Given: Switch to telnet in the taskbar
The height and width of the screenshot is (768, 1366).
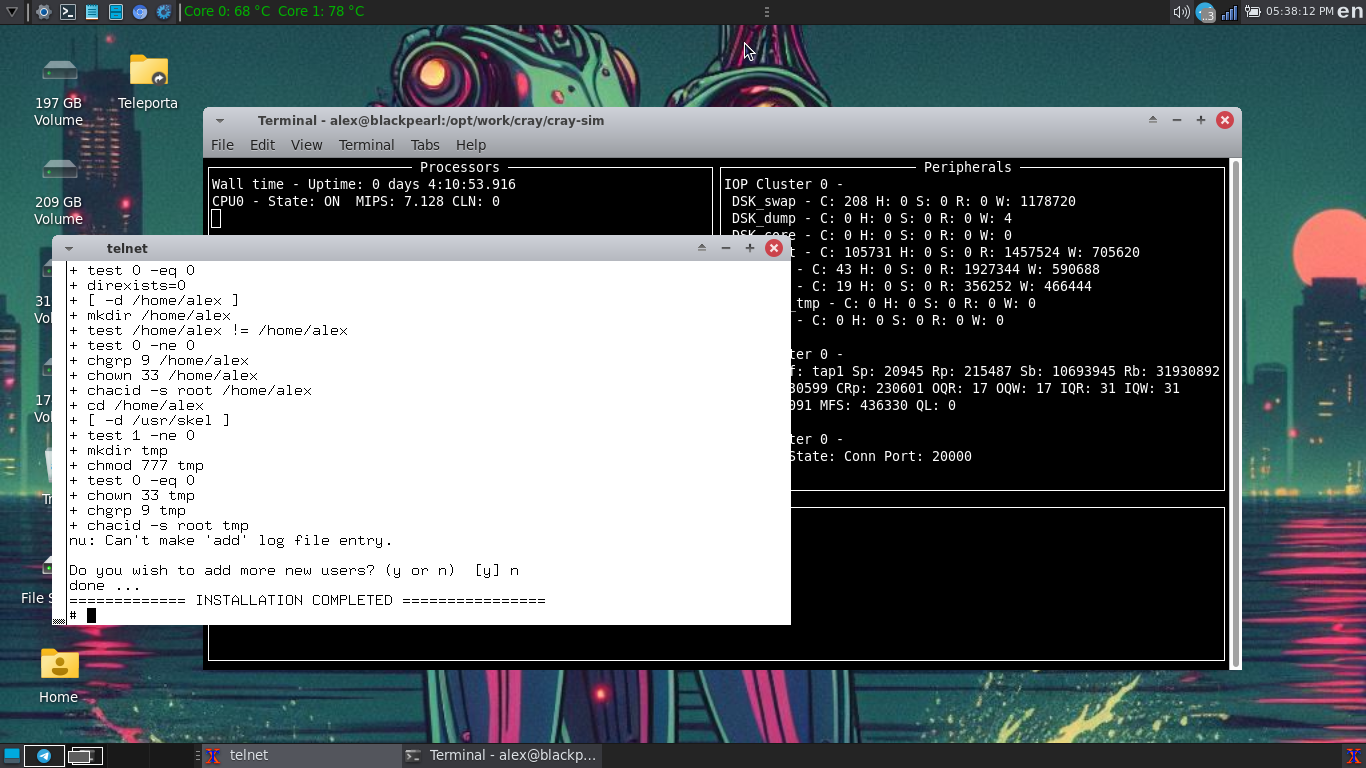Looking at the screenshot, I should tap(300, 756).
